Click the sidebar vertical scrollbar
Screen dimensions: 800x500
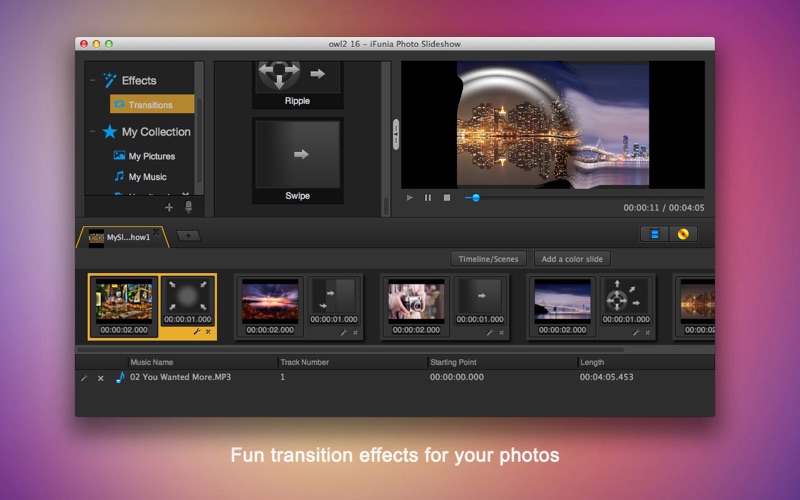point(199,140)
